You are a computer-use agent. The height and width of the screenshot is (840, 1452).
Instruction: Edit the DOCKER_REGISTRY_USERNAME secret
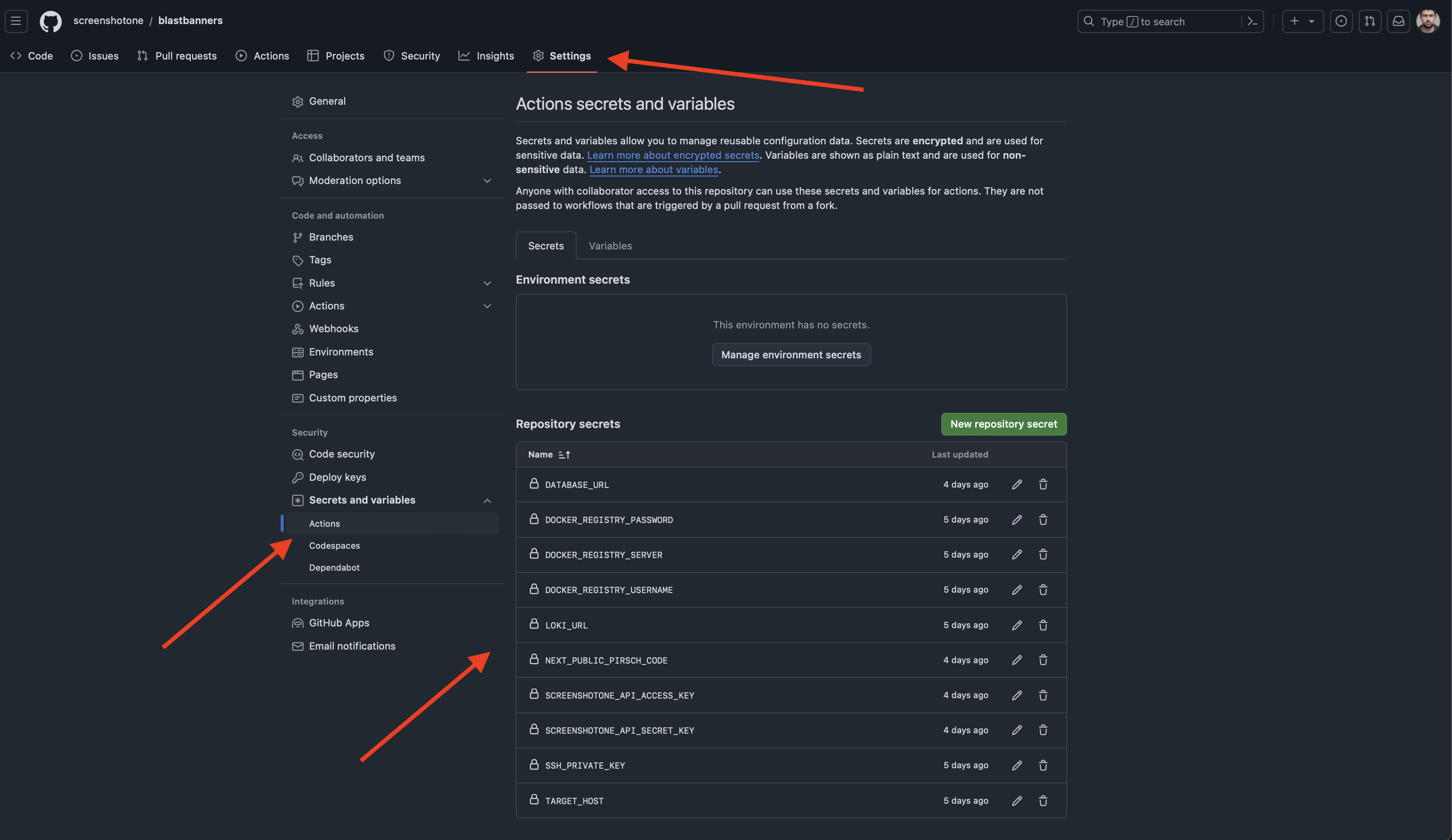coord(1017,589)
